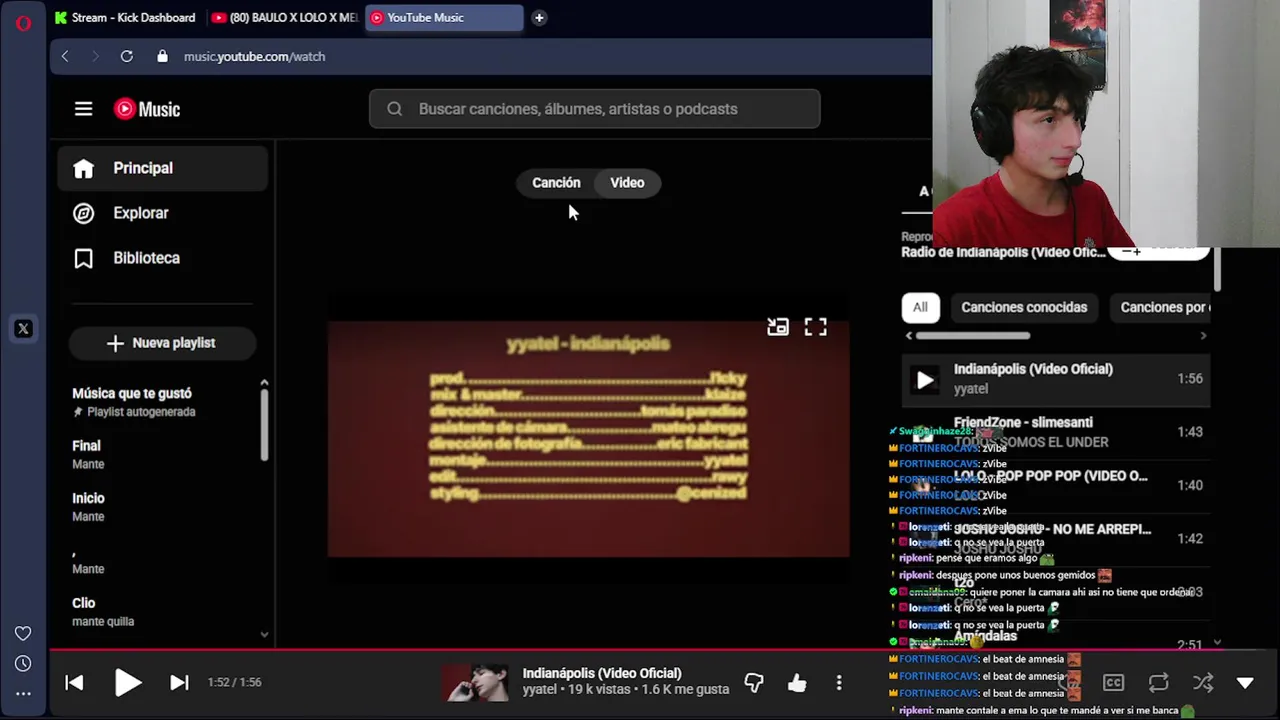Click sidebar playlist scrollbar thumb
This screenshot has height=720, width=1280.
click(x=264, y=425)
